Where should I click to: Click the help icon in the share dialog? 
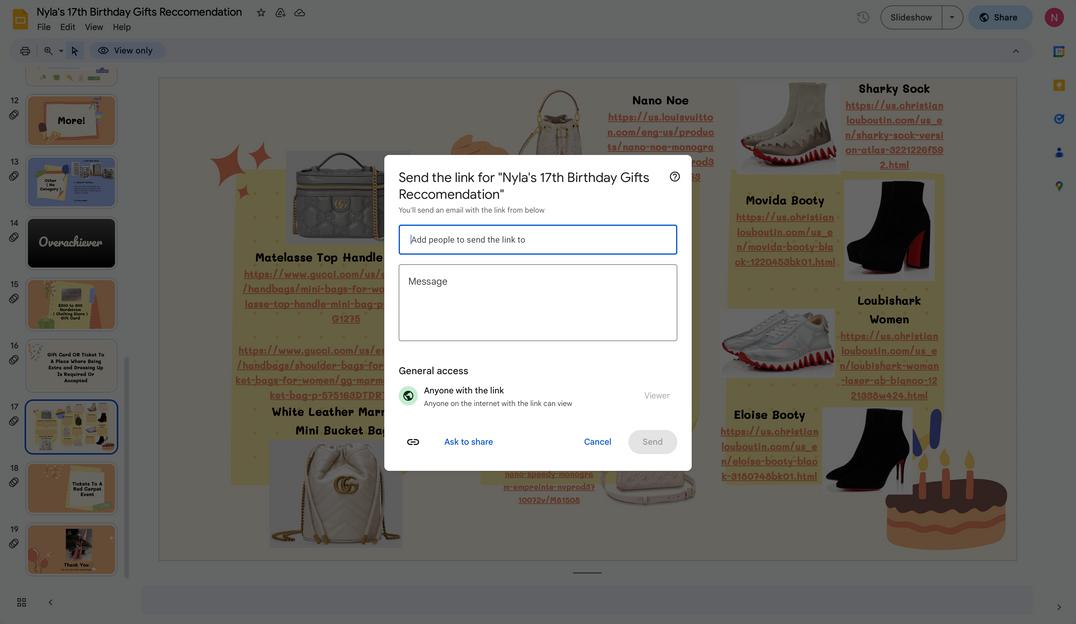675,177
